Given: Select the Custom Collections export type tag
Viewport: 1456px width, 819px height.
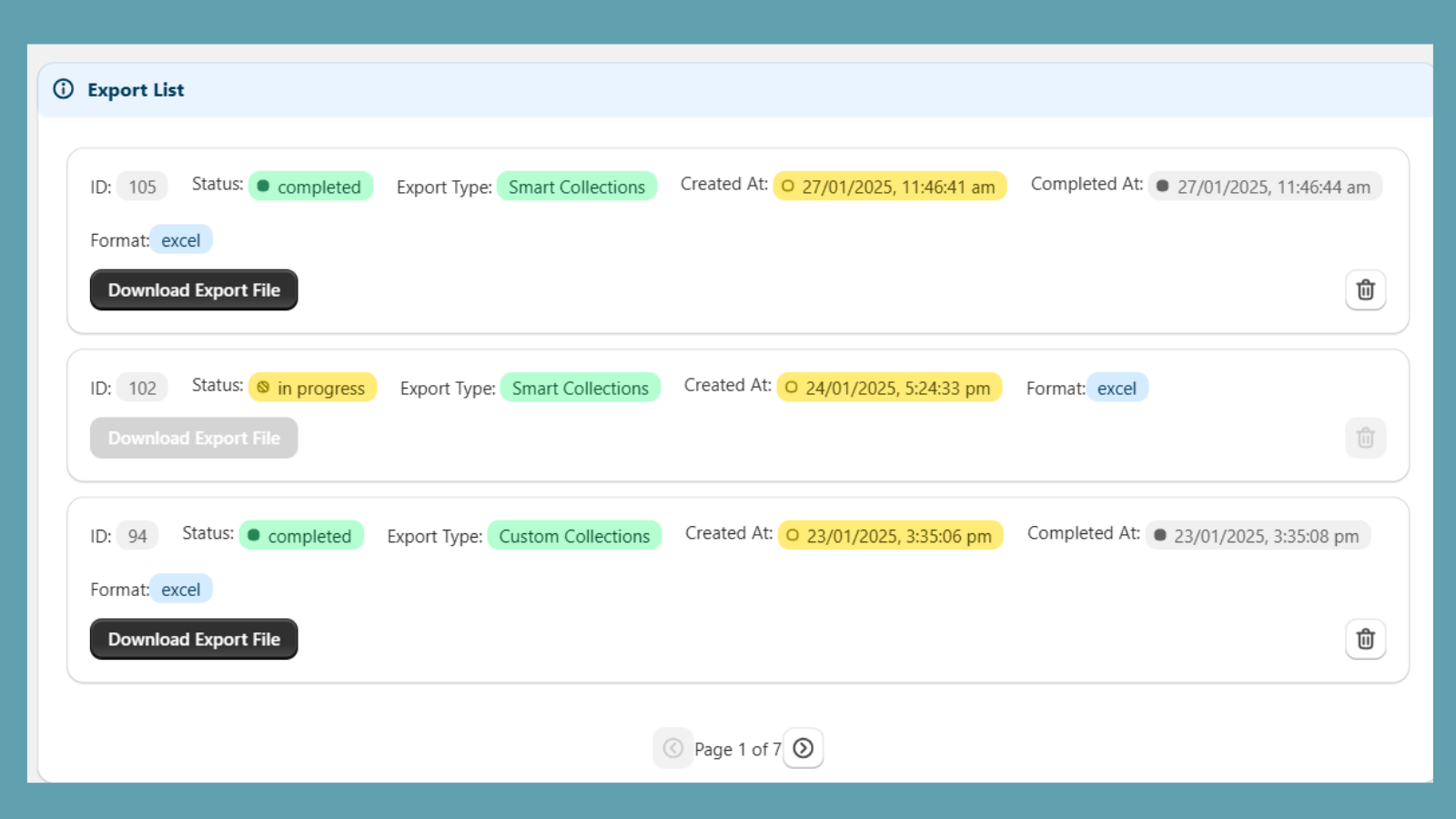Looking at the screenshot, I should tap(574, 536).
